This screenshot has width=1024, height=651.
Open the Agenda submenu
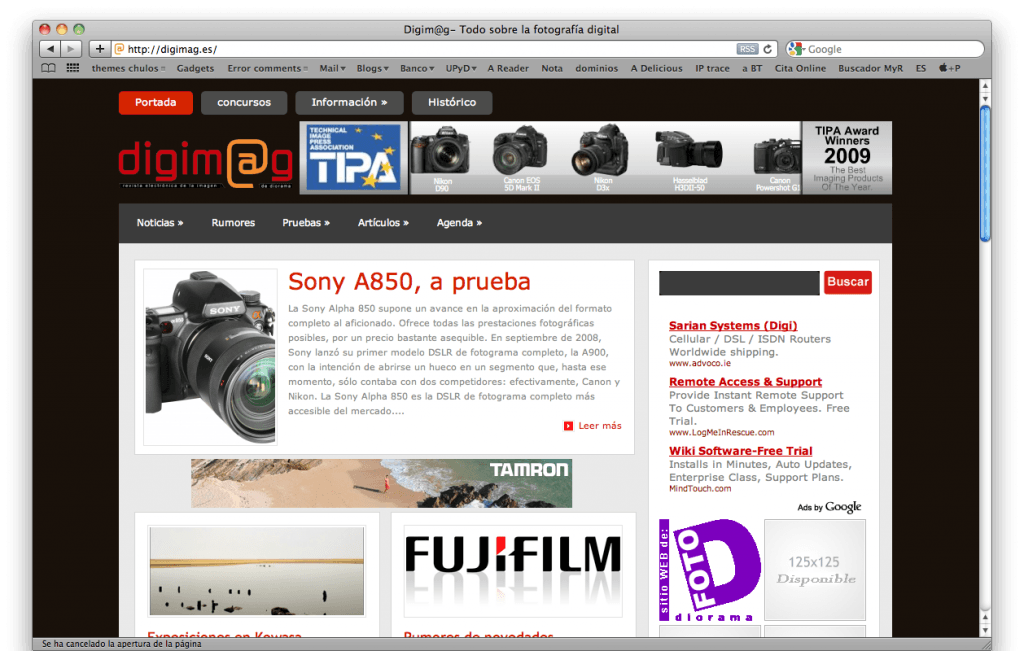click(460, 223)
